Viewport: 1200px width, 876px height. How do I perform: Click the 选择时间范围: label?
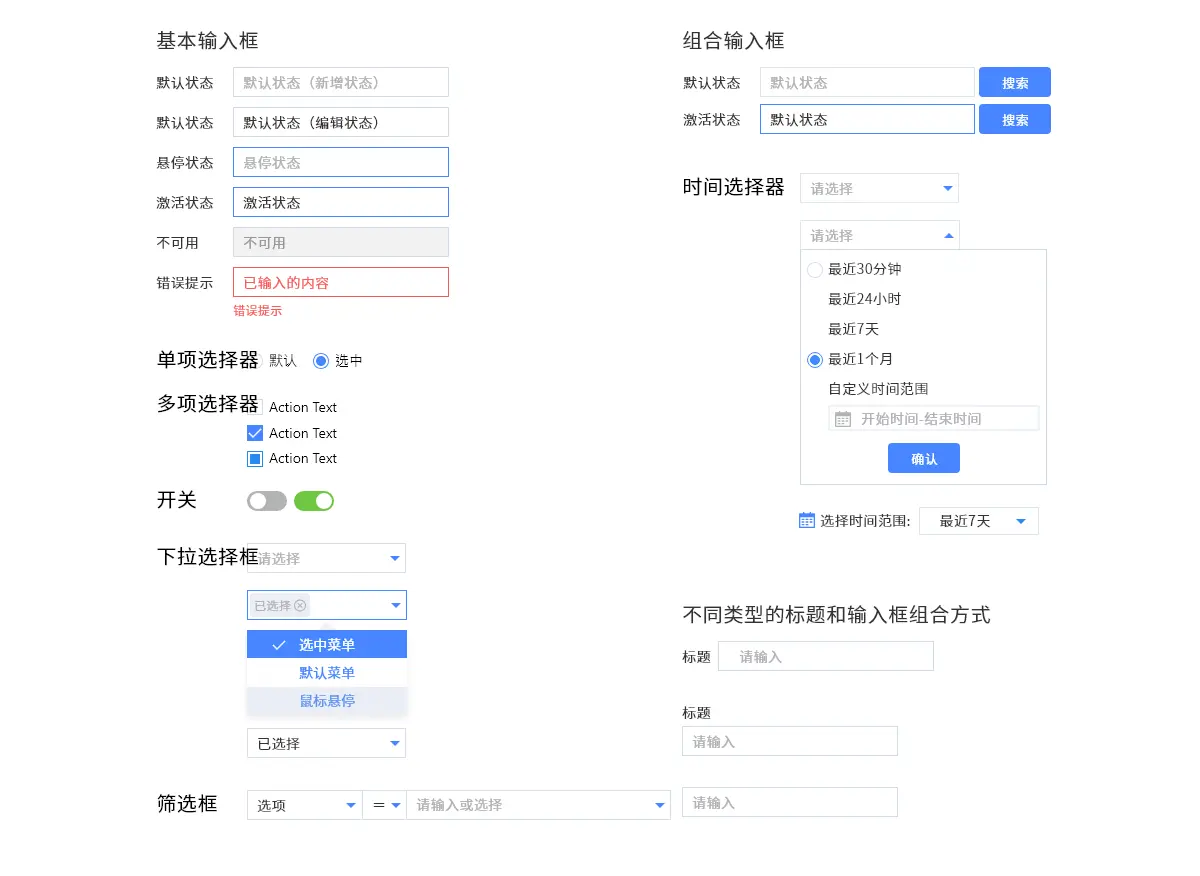[865, 521]
